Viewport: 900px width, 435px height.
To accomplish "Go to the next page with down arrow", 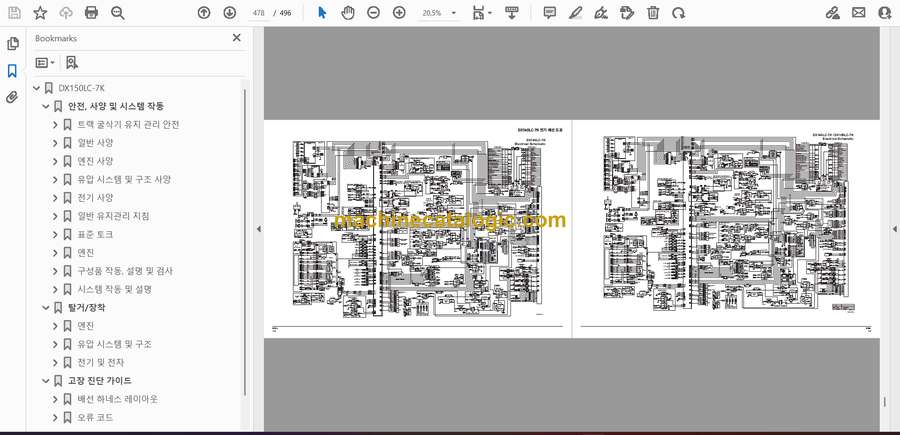I will pyautogui.click(x=230, y=13).
